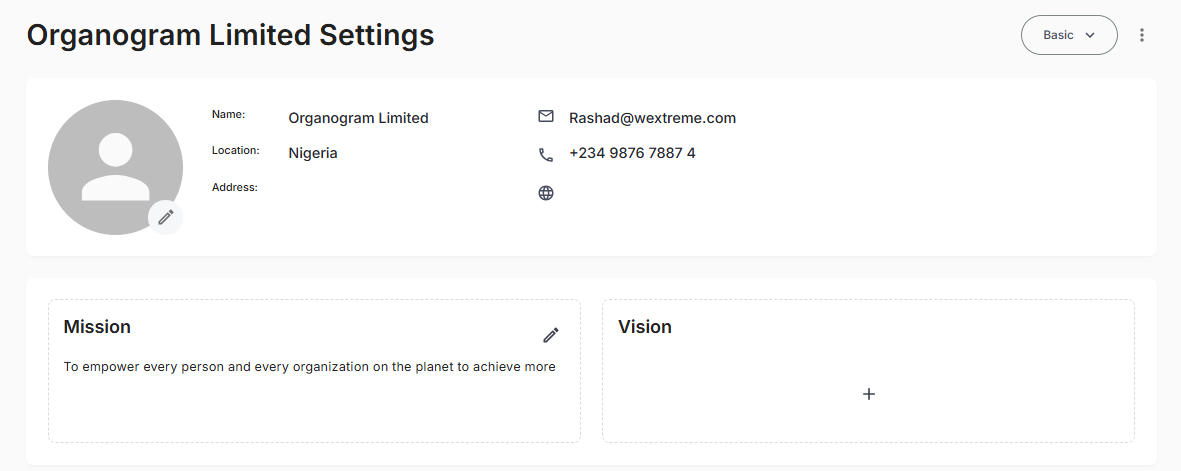1181x471 pixels.
Task: Add a Vision with the plus icon
Action: [x=869, y=394]
